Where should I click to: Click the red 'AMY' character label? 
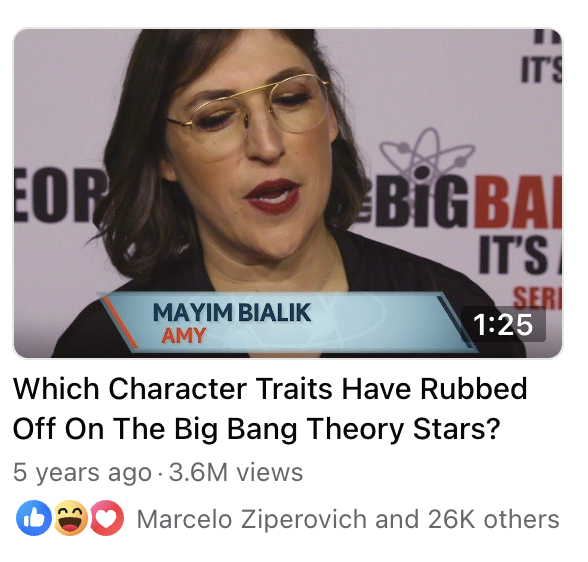(x=183, y=335)
